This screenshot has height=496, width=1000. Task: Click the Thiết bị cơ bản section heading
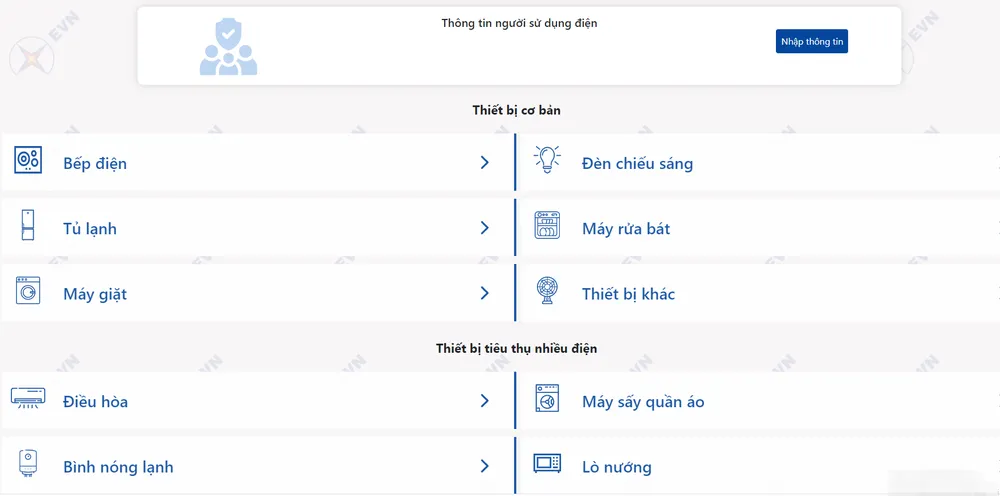point(517,110)
